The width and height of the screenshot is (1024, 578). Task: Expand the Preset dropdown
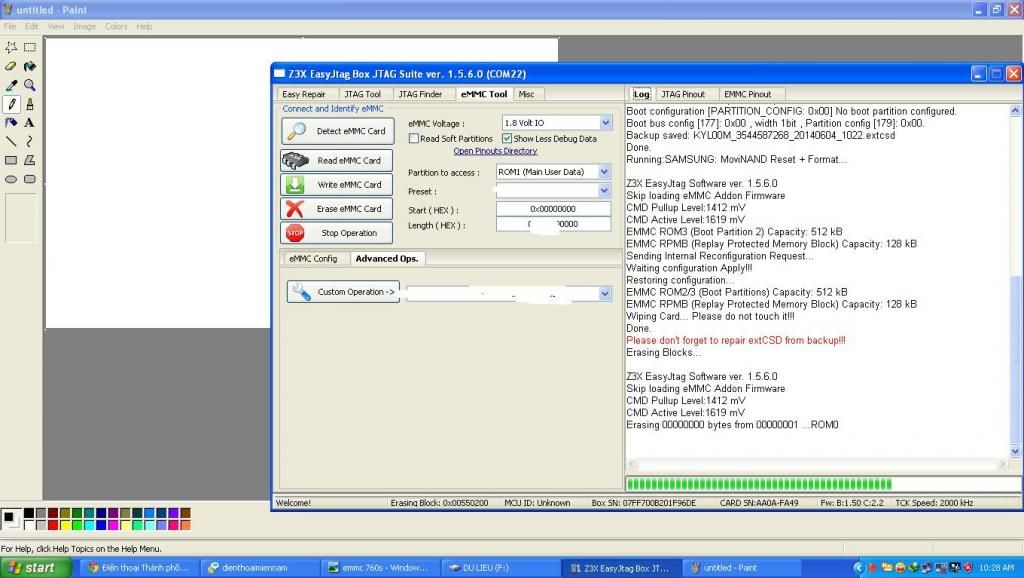(604, 191)
